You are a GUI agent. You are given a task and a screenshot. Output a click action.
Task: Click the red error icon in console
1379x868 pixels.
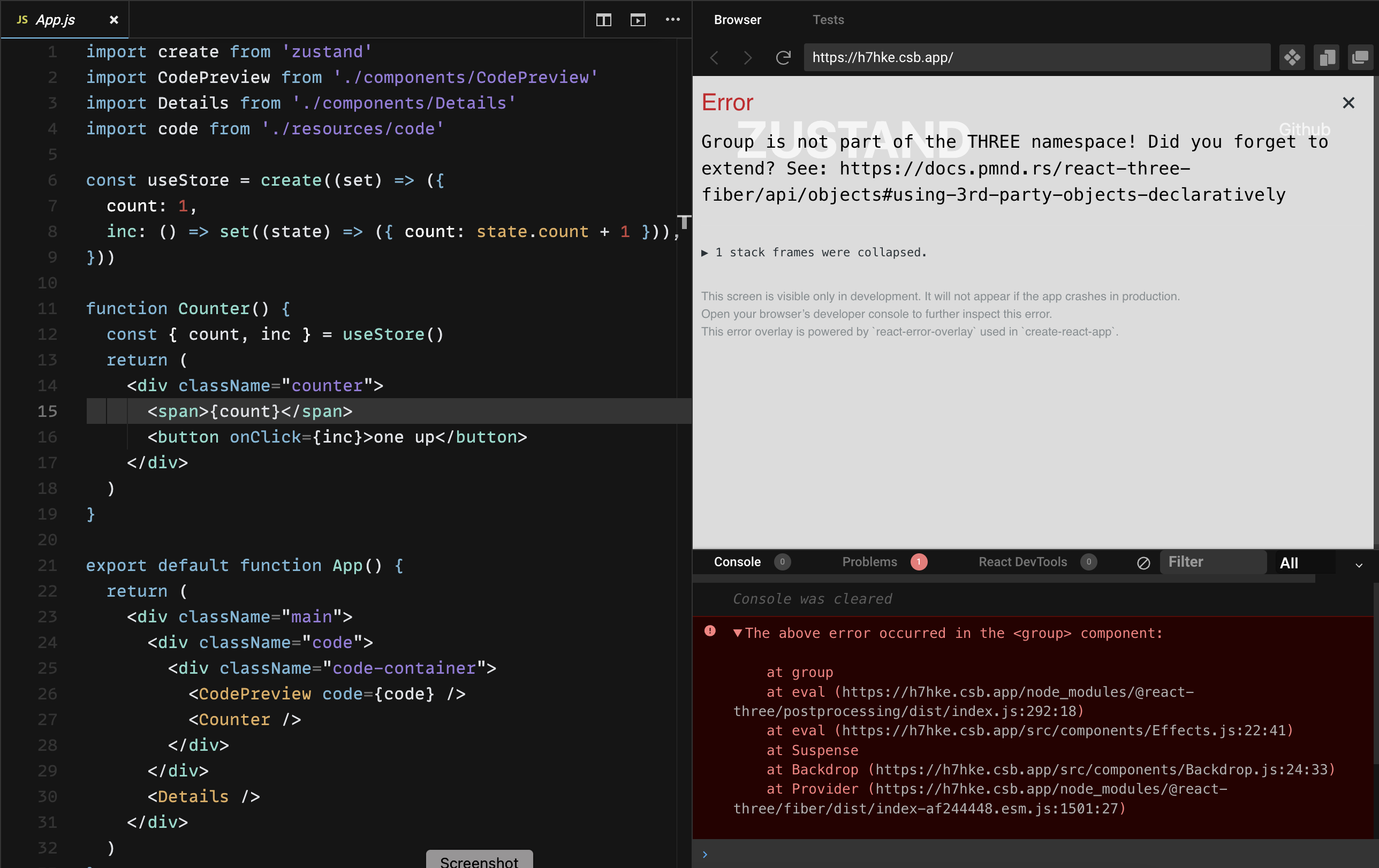710,631
